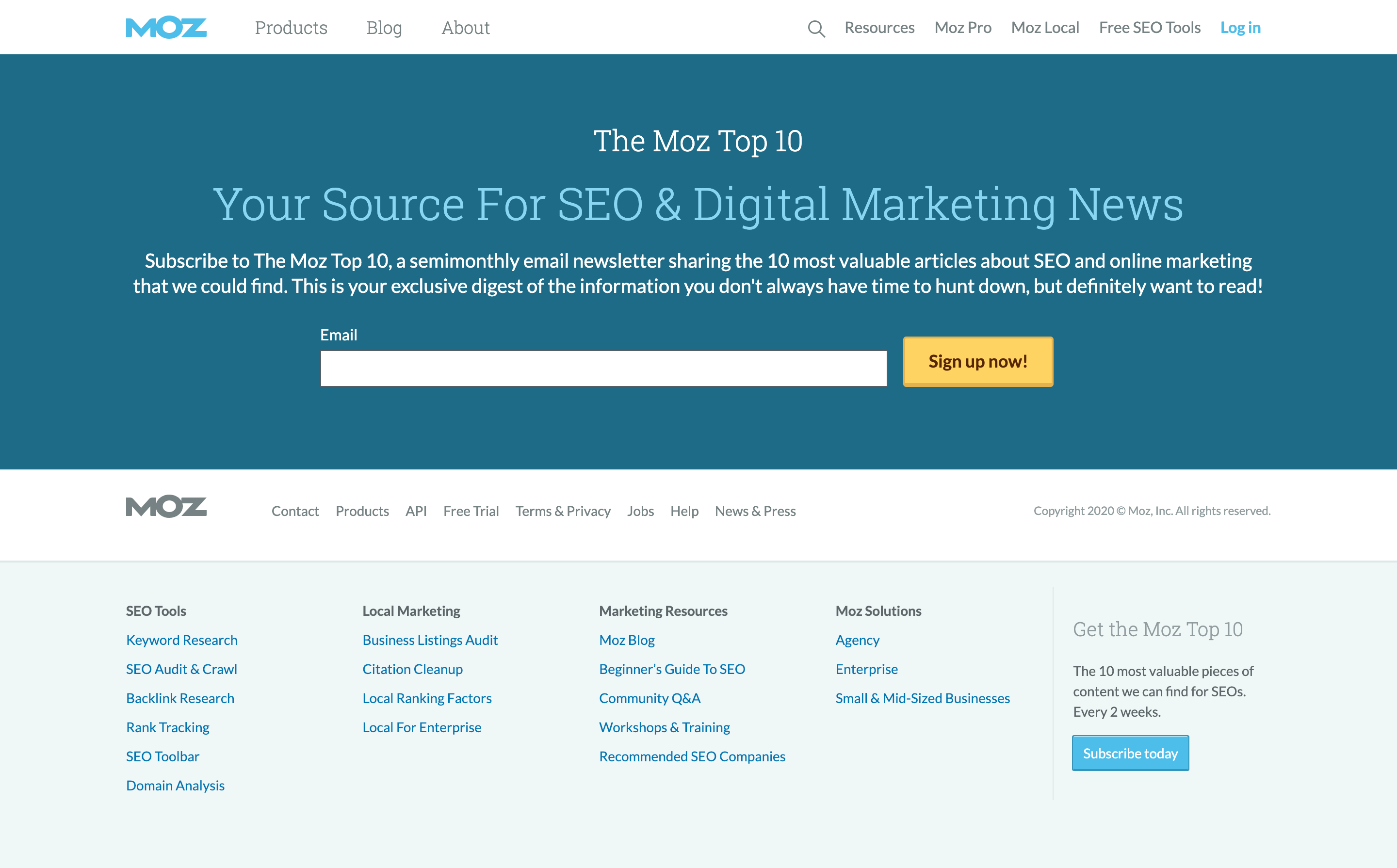Click Small & Mid-Sized Businesses link
The width and height of the screenshot is (1397, 868).
pyautogui.click(x=922, y=699)
